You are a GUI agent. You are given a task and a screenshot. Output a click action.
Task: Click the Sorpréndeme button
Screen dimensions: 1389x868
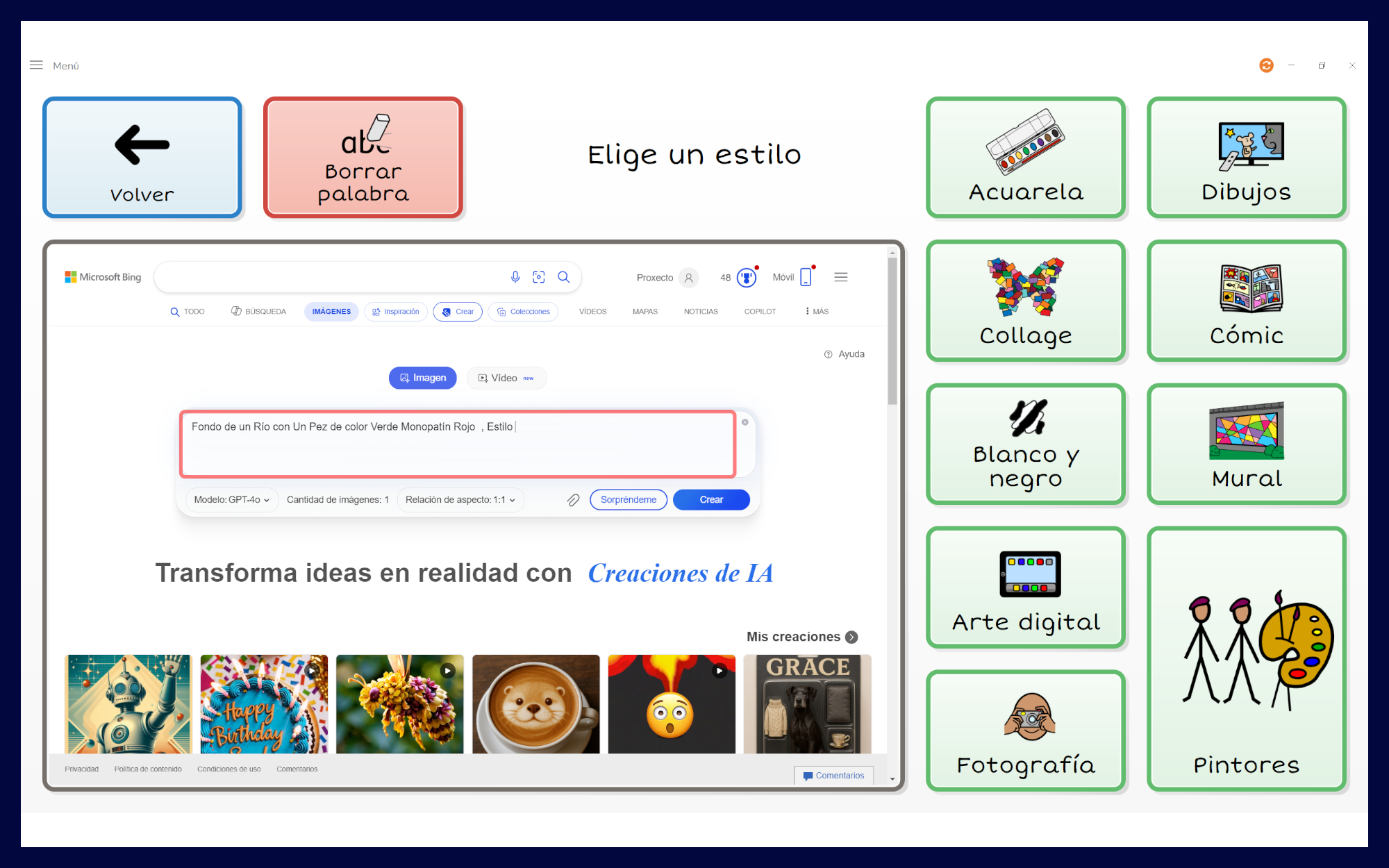coord(628,499)
